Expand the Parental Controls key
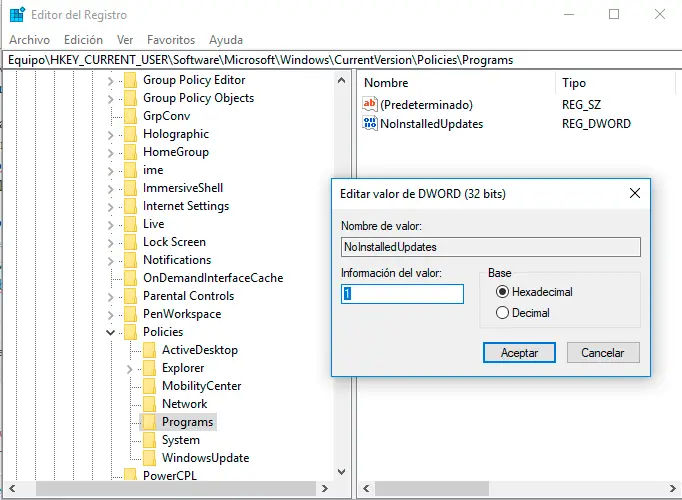The height and width of the screenshot is (500, 682). [x=110, y=297]
